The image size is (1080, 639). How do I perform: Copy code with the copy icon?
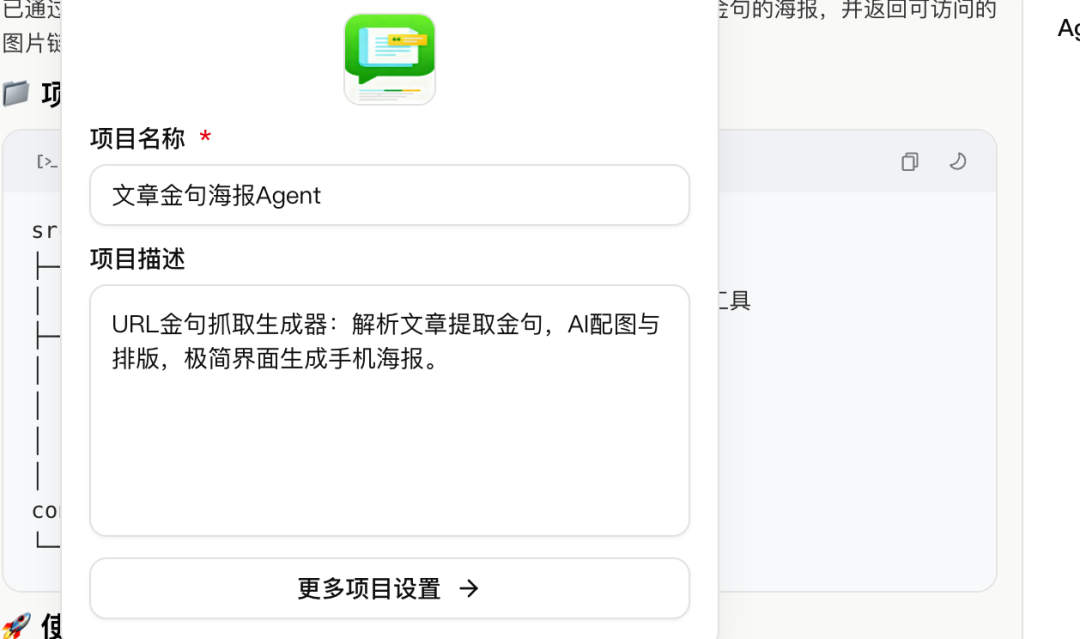pos(910,162)
